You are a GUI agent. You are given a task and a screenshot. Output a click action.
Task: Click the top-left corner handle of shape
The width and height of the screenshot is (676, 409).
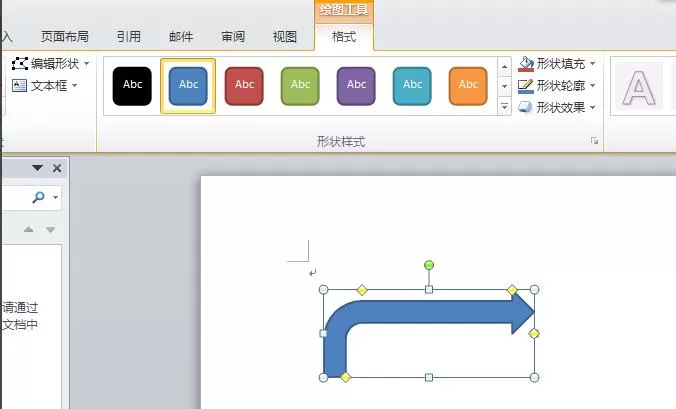323,290
